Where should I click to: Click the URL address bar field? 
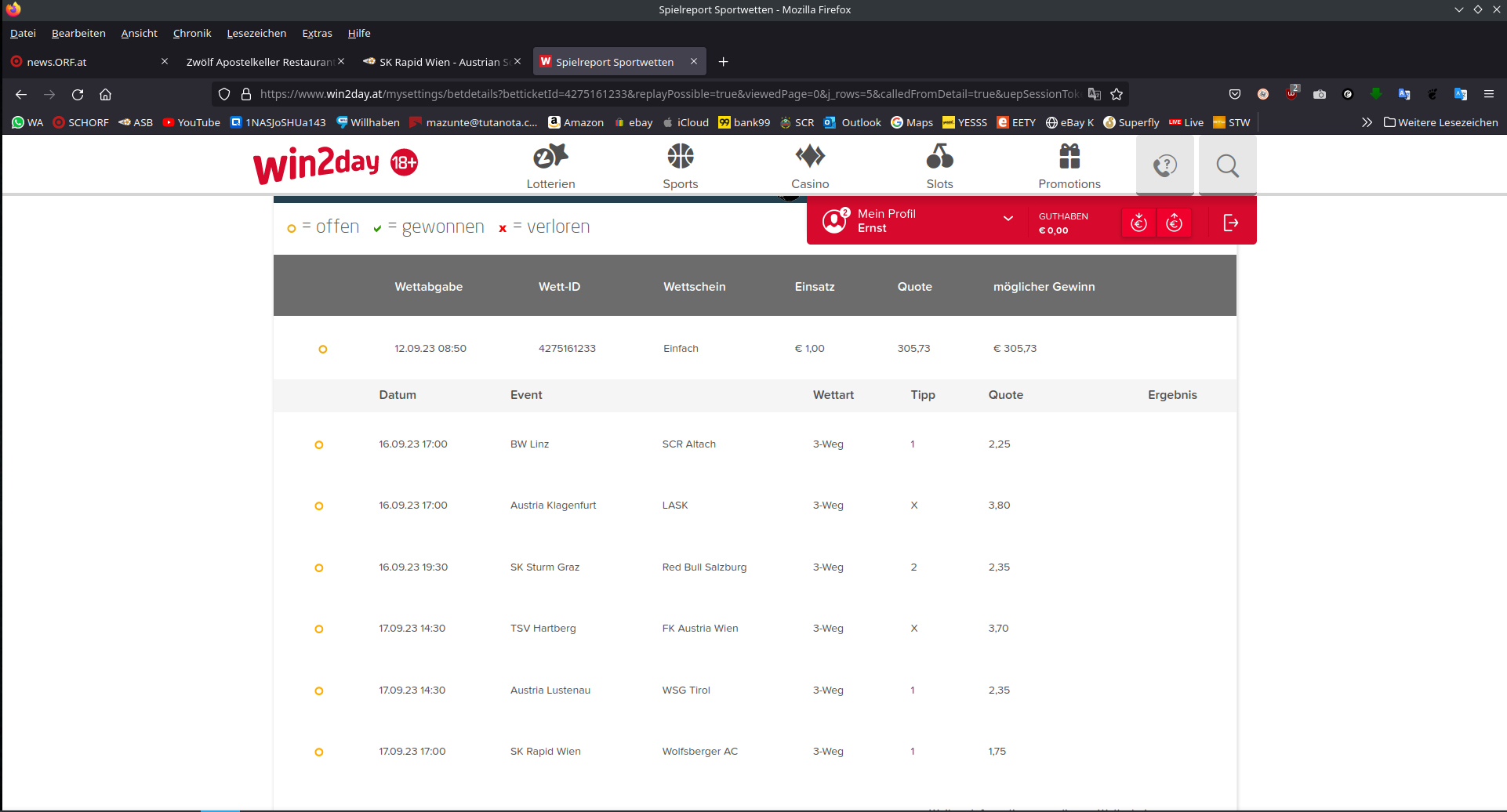click(669, 94)
